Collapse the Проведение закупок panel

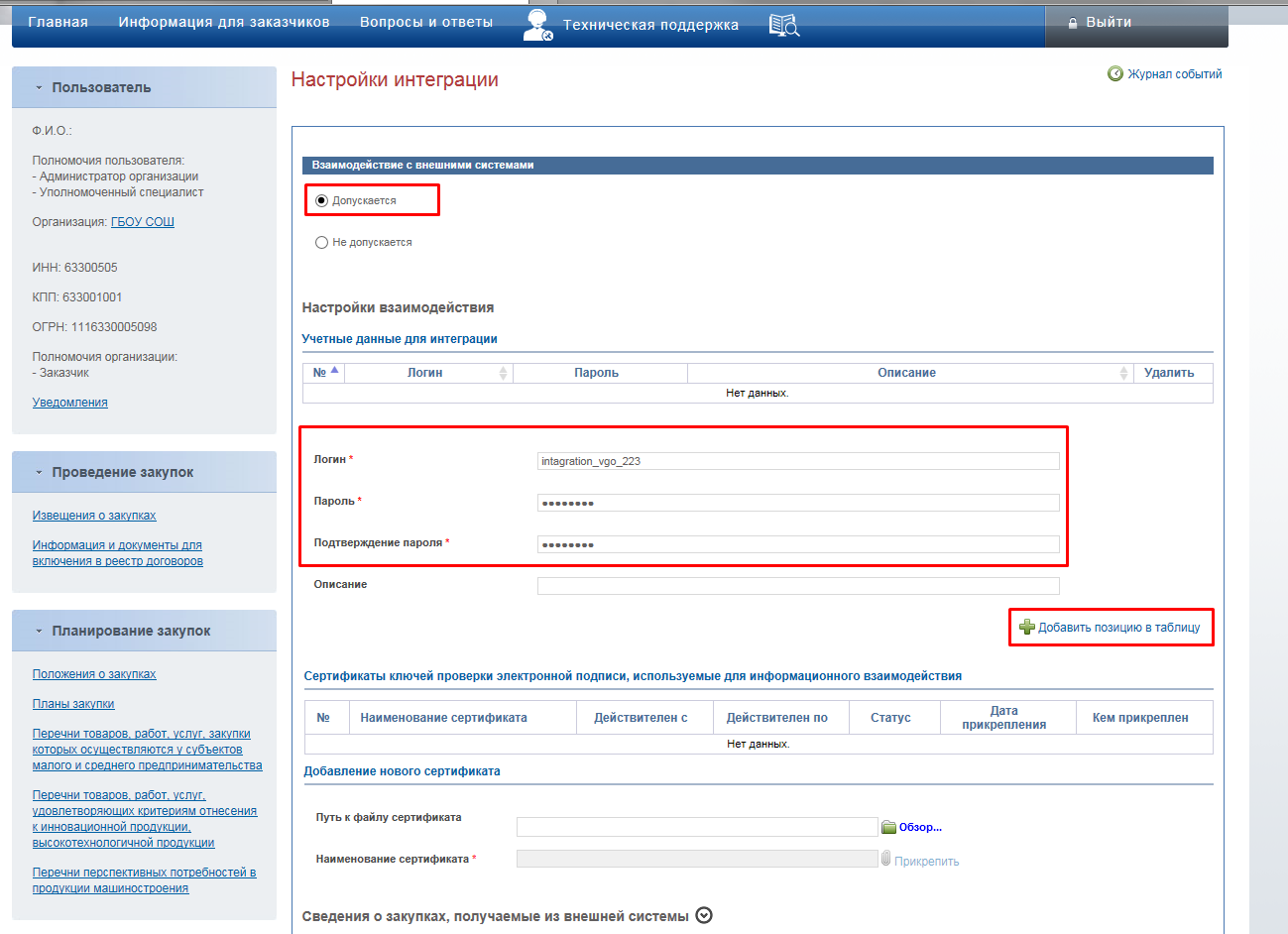click(x=40, y=472)
